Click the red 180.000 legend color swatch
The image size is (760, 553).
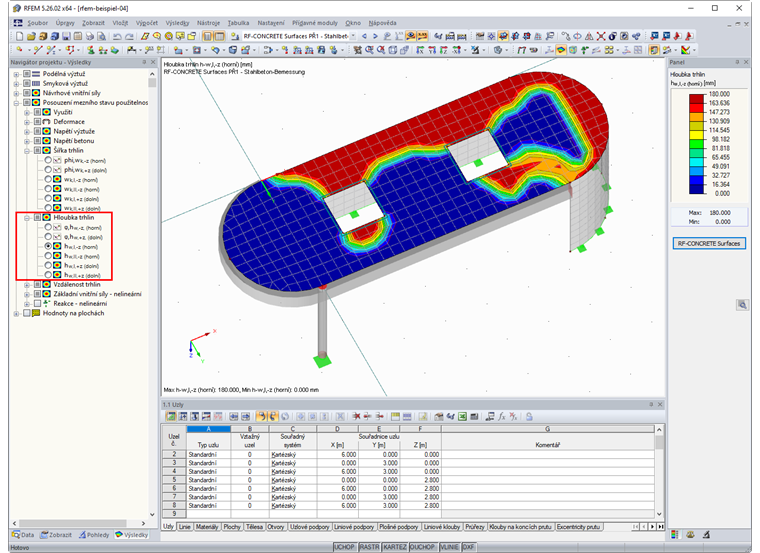[x=697, y=98]
